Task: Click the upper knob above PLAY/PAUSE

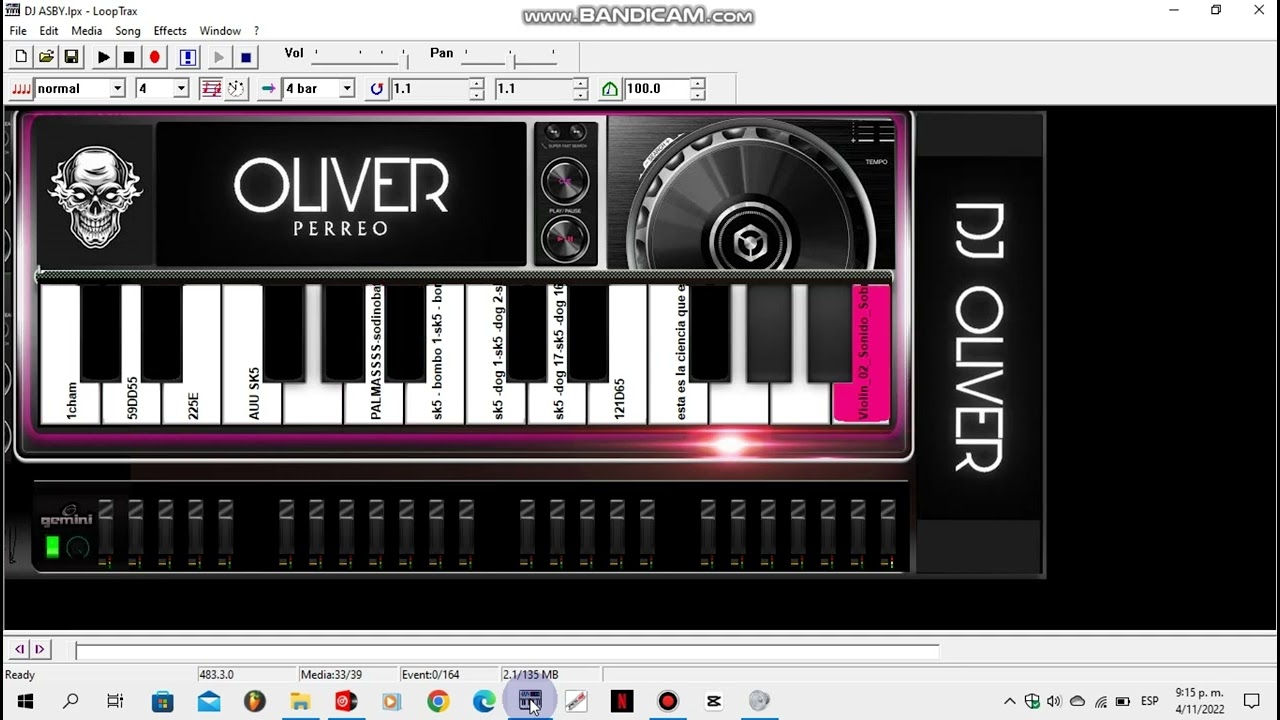Action: [x=565, y=181]
